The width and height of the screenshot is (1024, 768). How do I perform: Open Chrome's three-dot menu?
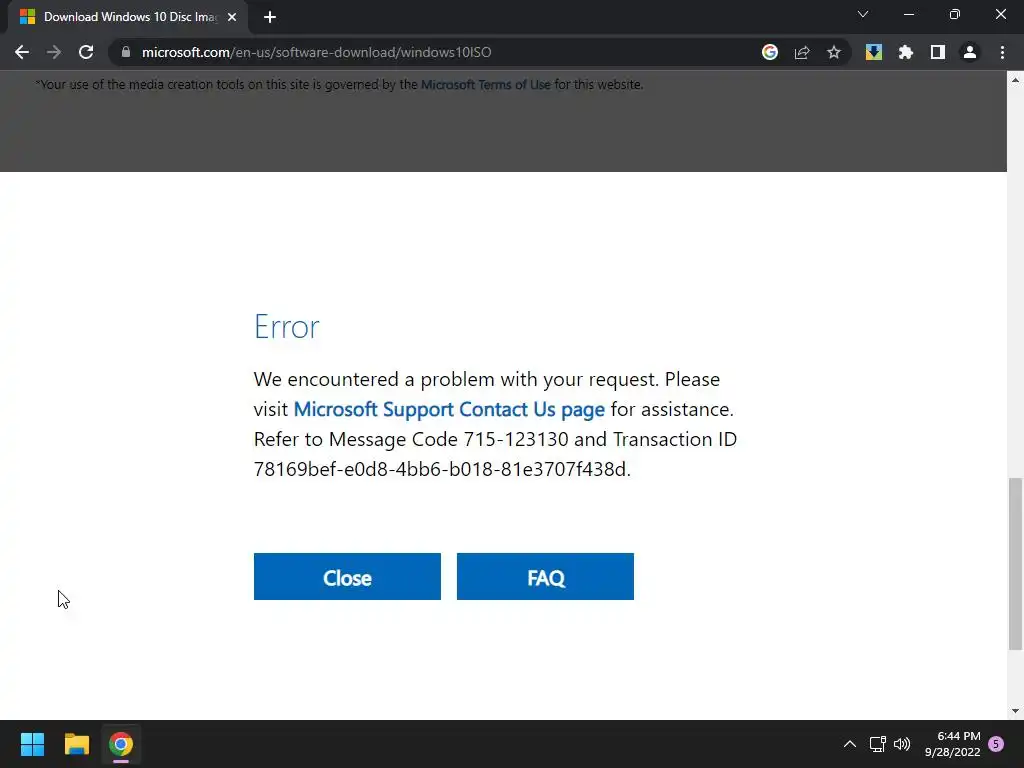(1002, 52)
